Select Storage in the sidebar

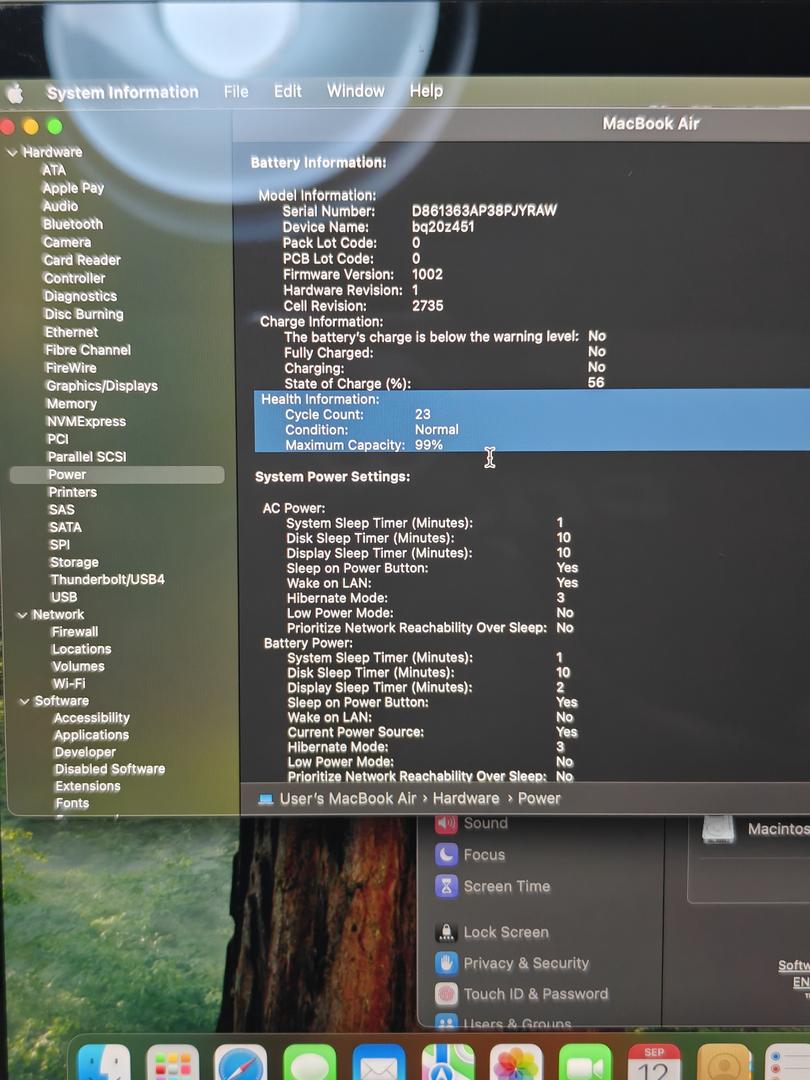[x=74, y=562]
